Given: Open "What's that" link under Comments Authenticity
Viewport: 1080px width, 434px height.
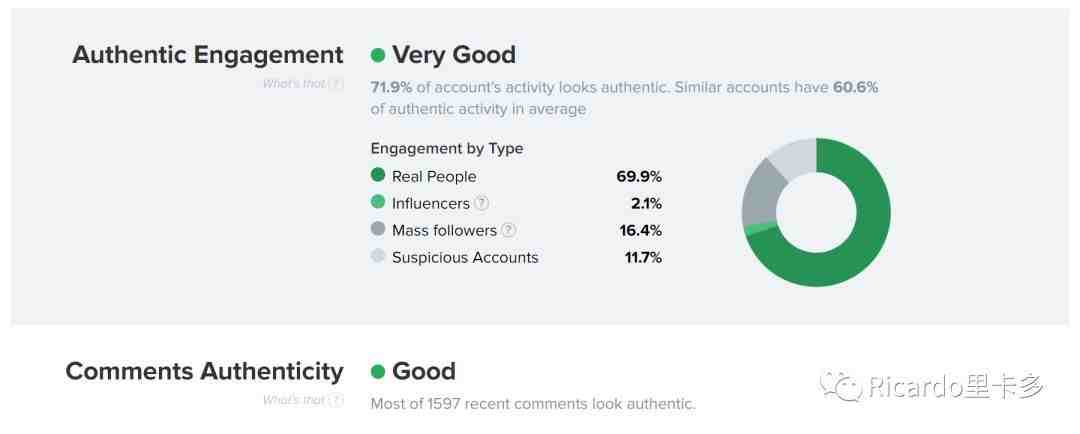Looking at the screenshot, I should coord(294,400).
